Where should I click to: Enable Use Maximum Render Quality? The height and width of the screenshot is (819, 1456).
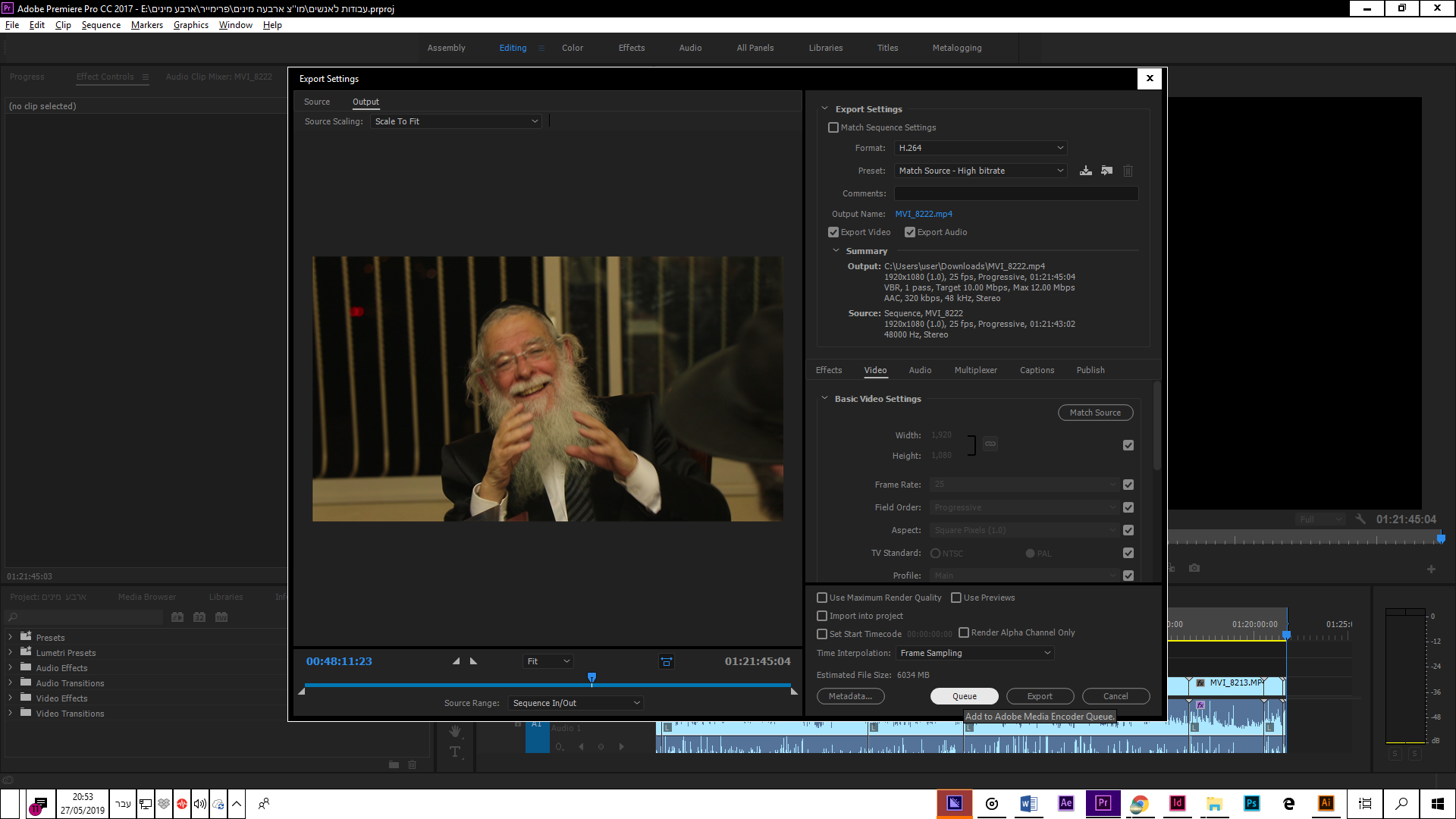(x=822, y=598)
